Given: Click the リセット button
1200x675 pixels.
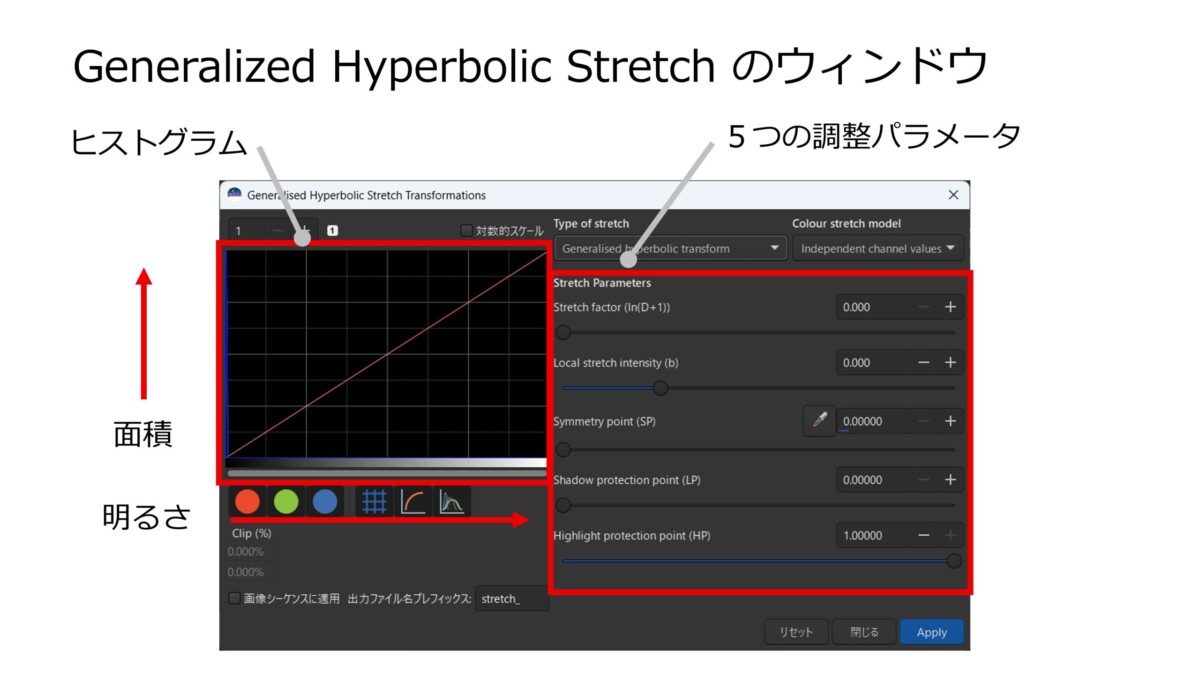Looking at the screenshot, I should (796, 632).
